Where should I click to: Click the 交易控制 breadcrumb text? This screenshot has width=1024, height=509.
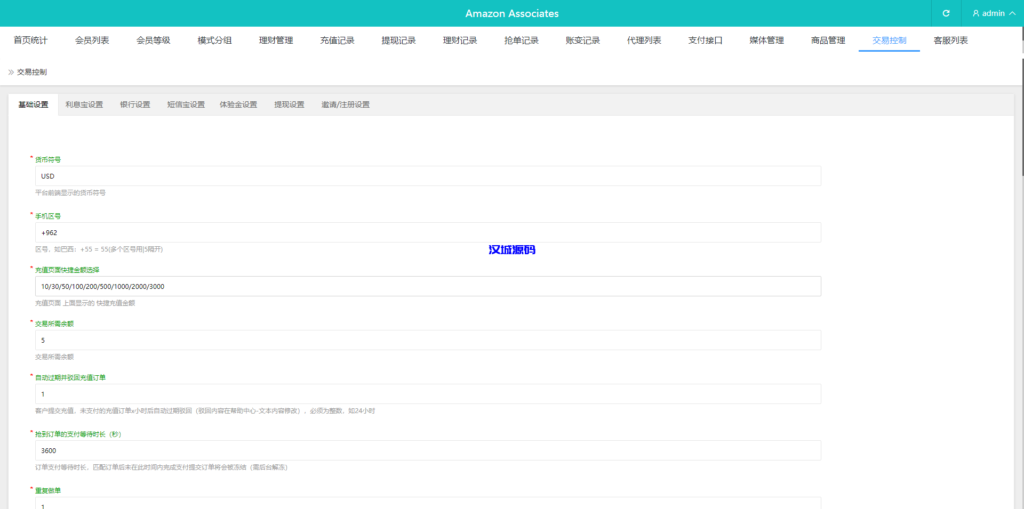(x=32, y=72)
